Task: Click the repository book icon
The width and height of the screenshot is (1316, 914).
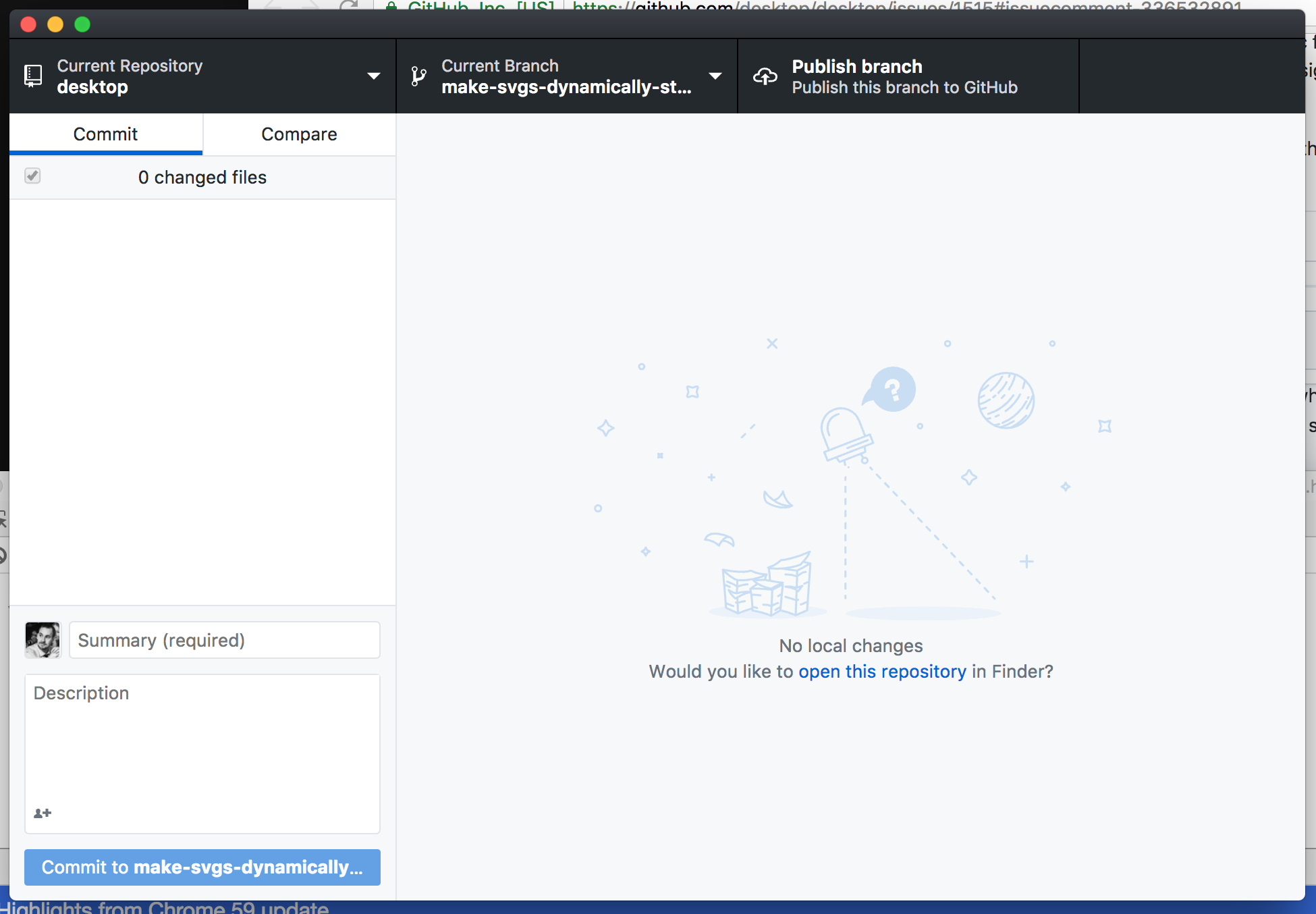Action: click(32, 76)
